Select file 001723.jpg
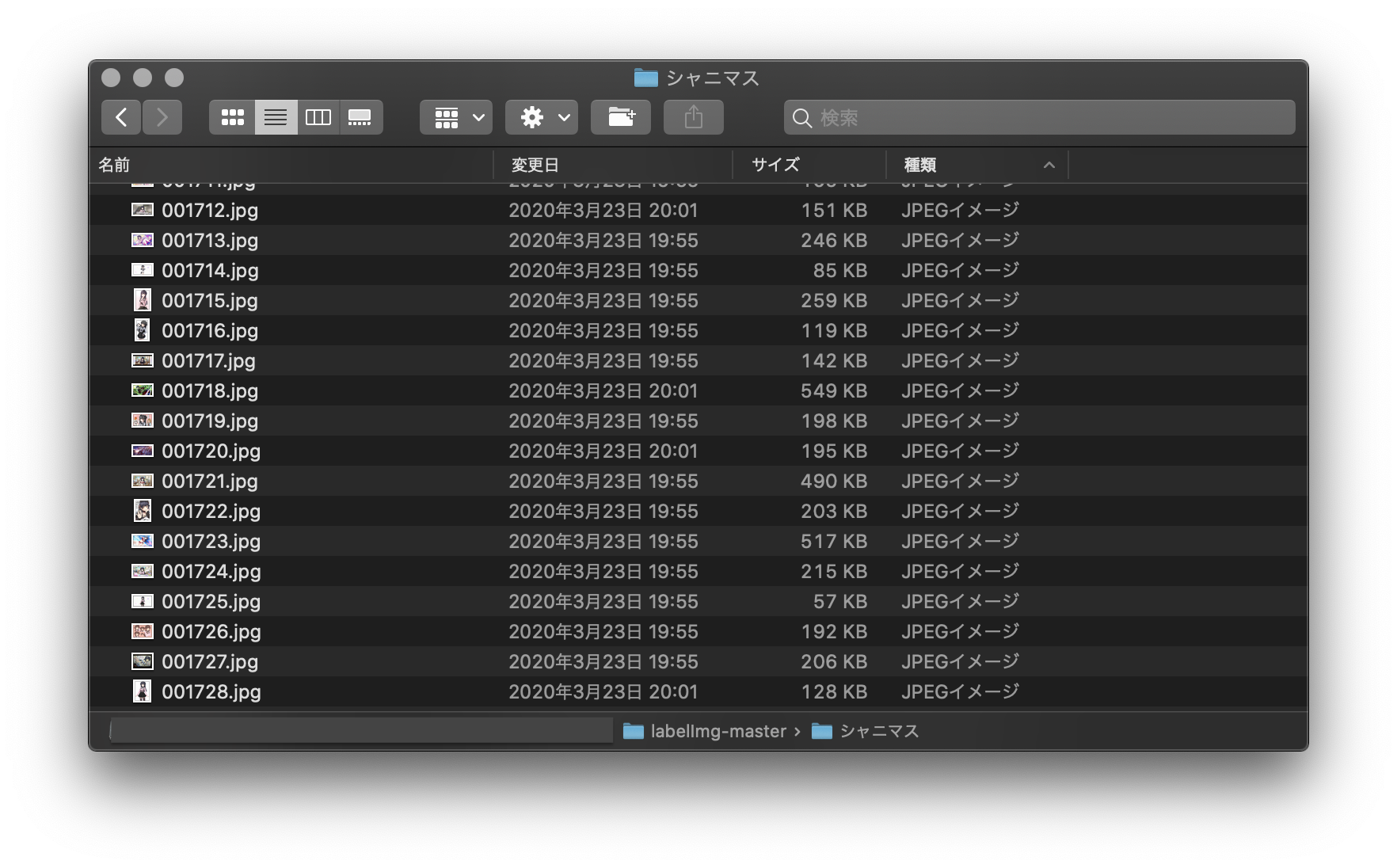This screenshot has width=1397, height=868. [x=211, y=541]
